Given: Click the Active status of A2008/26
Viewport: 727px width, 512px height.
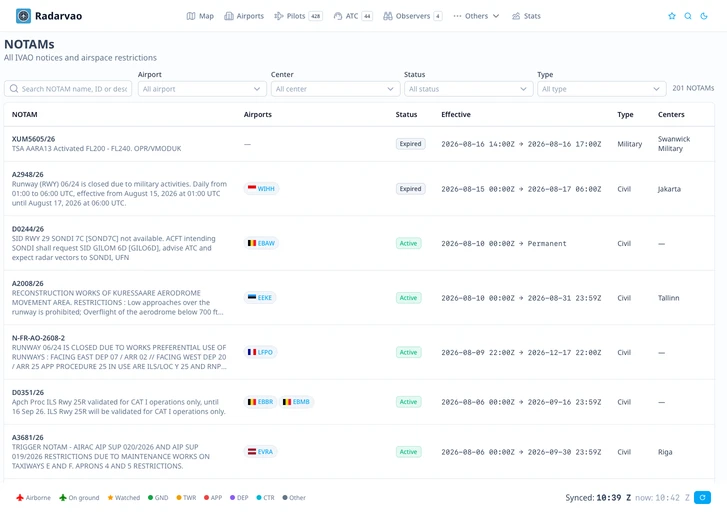Looking at the screenshot, I should [x=408, y=298].
